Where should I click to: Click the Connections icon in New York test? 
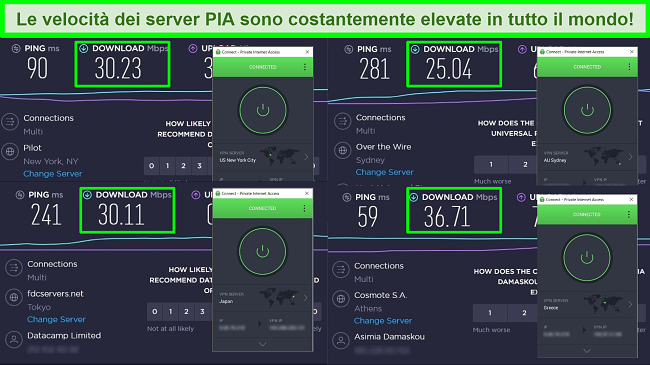click(x=10, y=122)
